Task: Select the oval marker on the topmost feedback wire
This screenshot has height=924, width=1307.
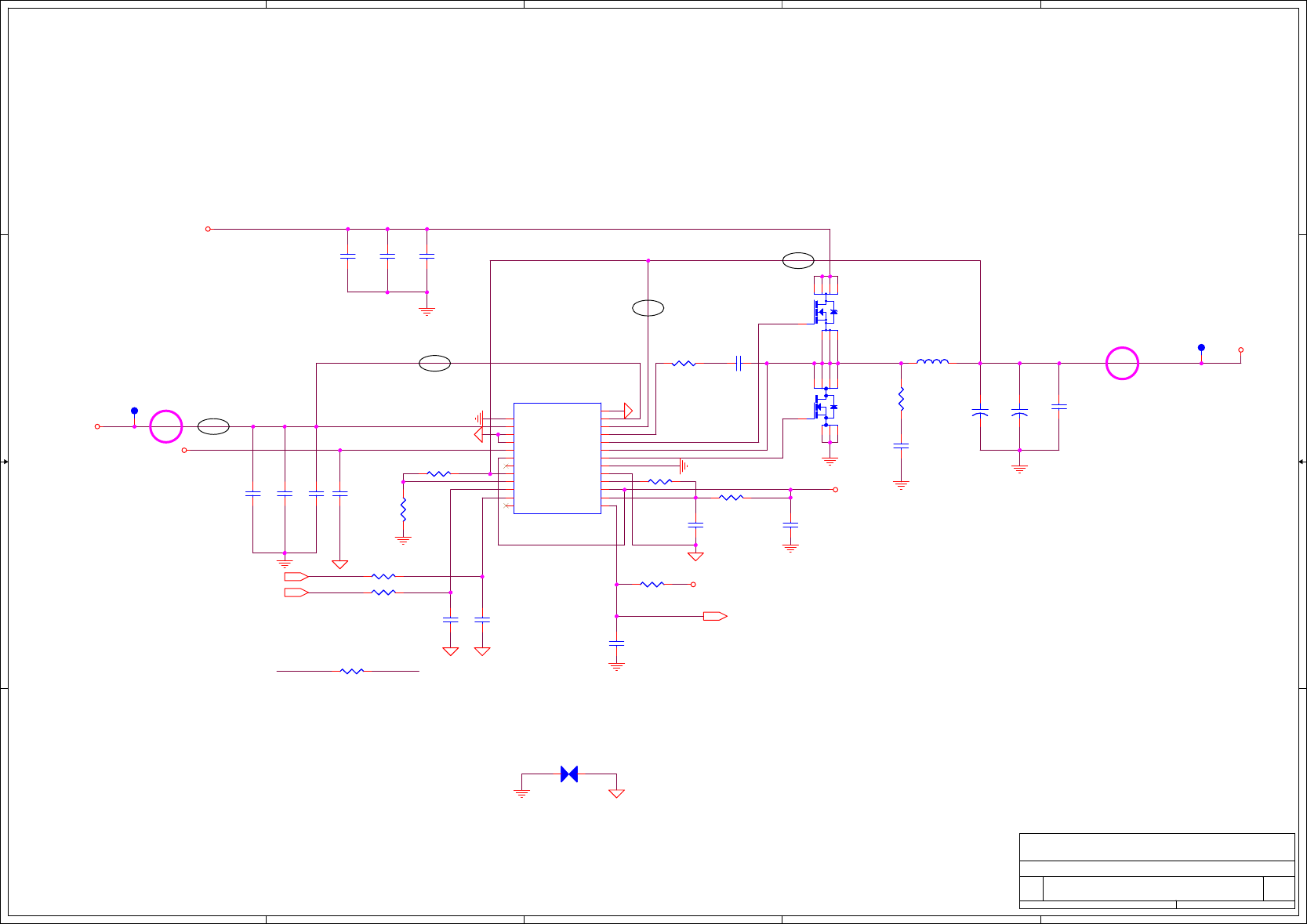Action: click(798, 261)
